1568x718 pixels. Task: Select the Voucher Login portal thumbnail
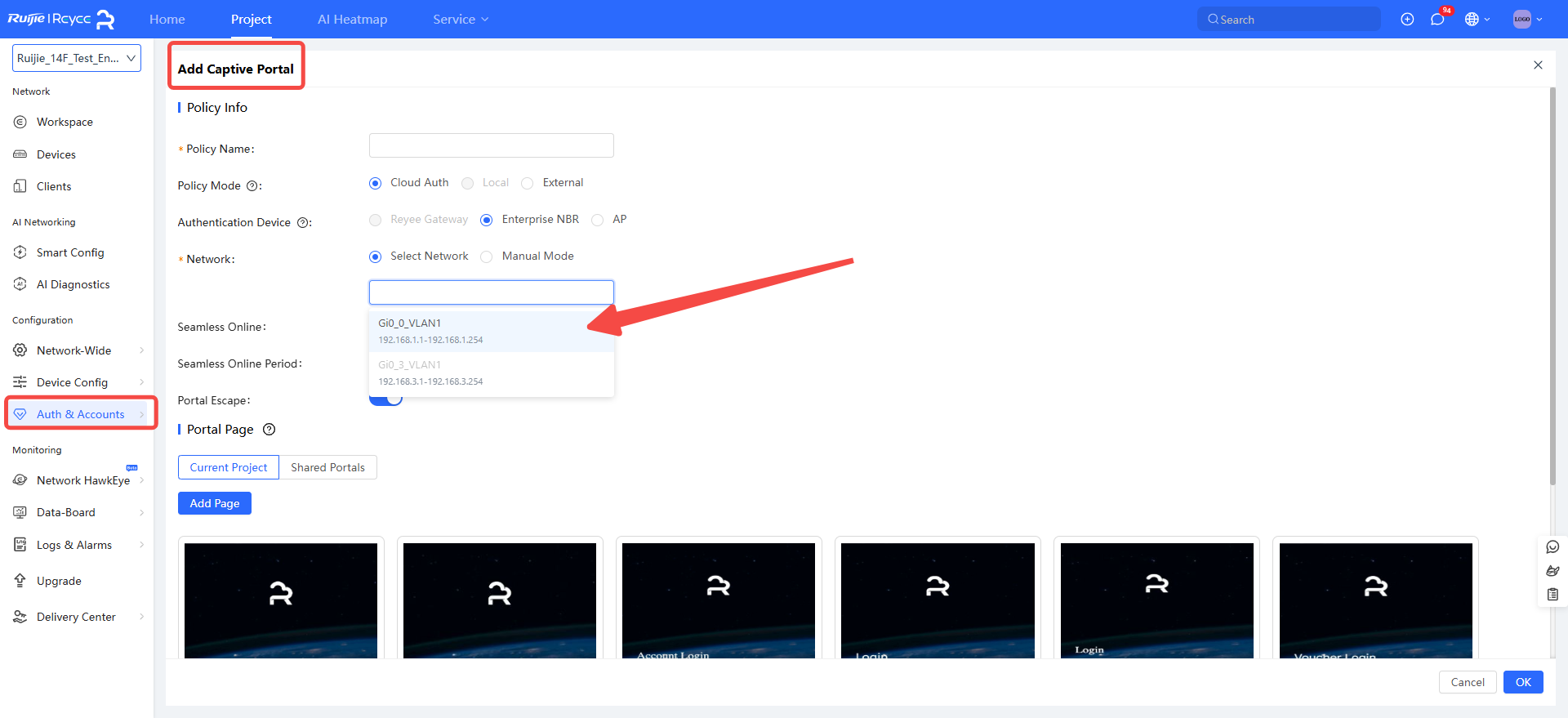[1376, 599]
